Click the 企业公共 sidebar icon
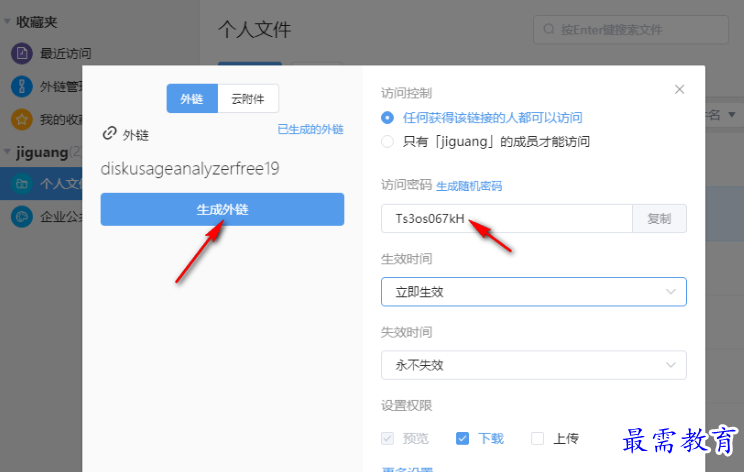The height and width of the screenshot is (472, 744). pos(22,217)
